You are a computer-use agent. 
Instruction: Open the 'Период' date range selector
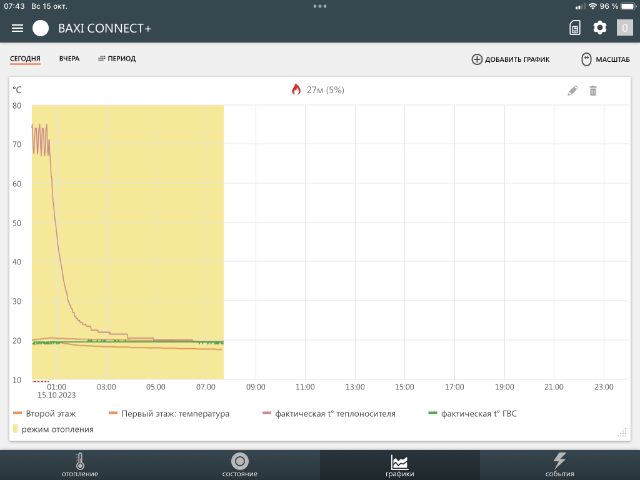tap(116, 59)
